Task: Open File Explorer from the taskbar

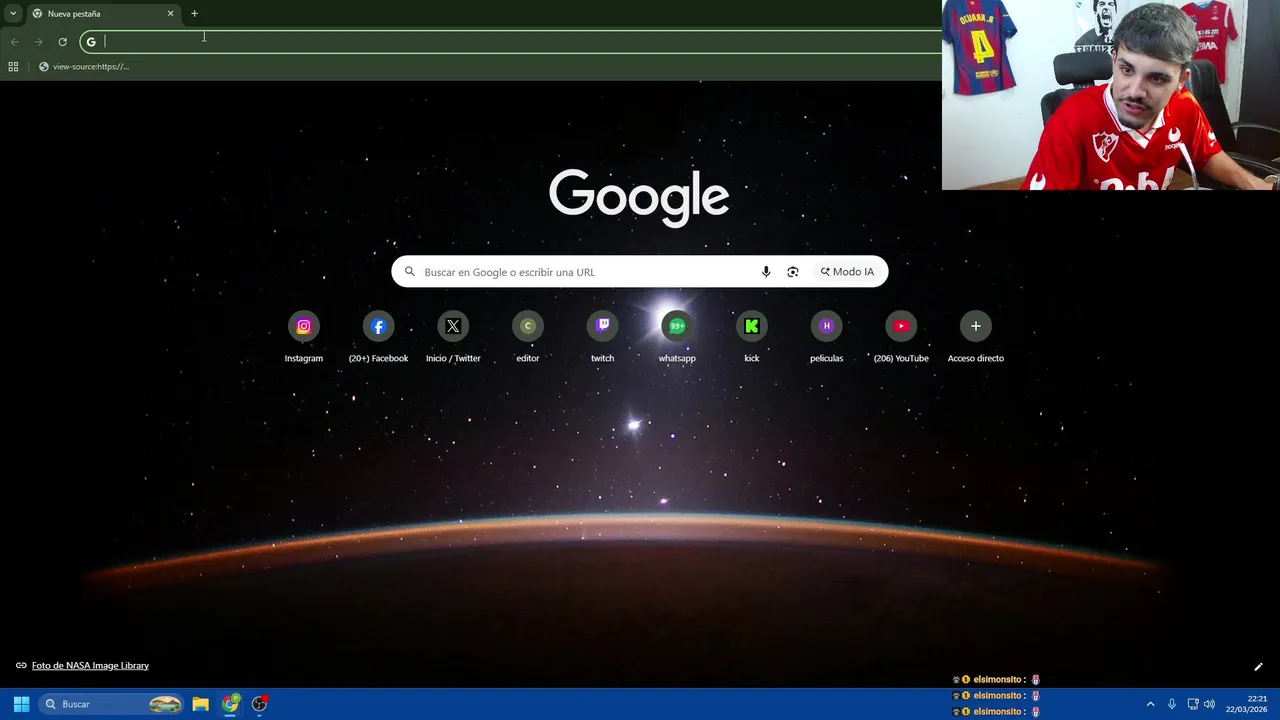Action: click(200, 704)
